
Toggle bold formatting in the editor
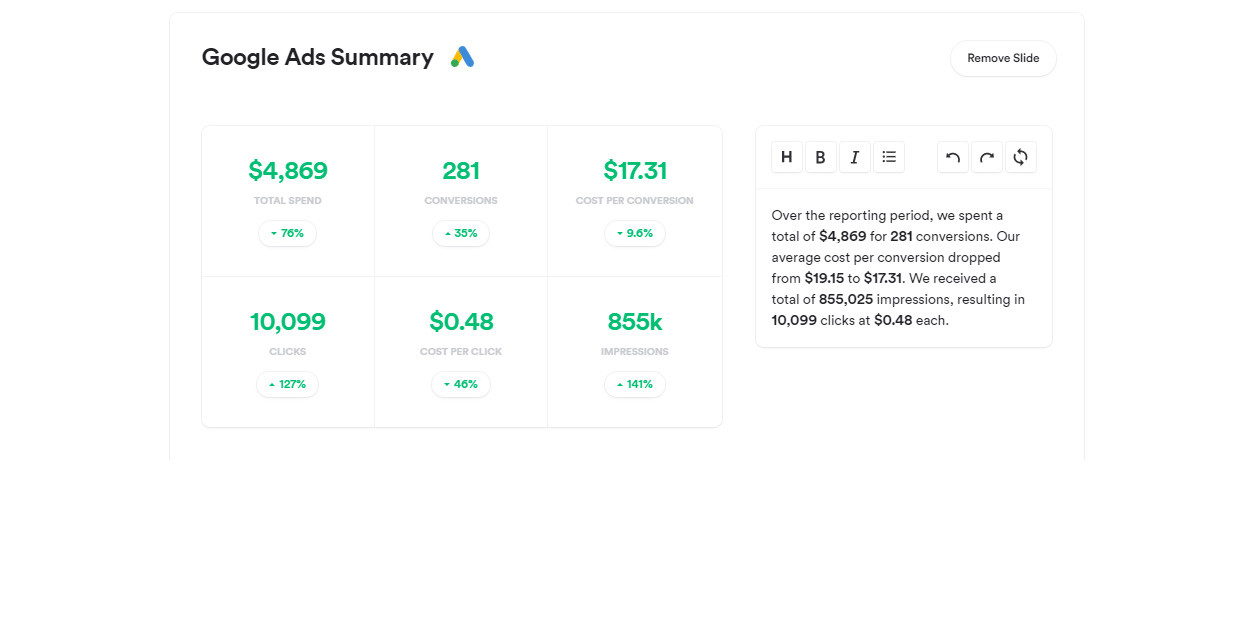pyautogui.click(x=821, y=157)
